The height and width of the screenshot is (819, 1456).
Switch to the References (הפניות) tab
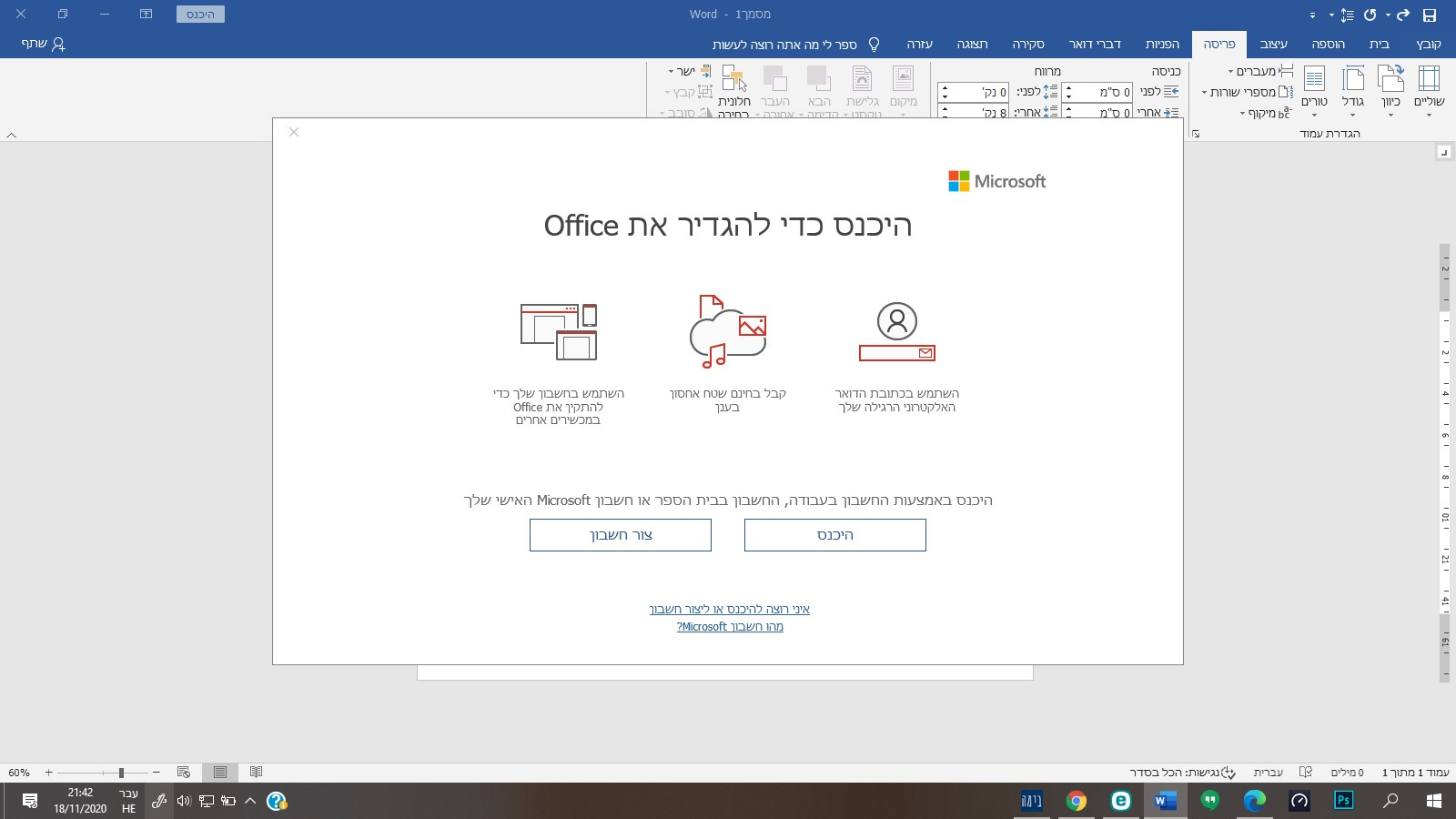pyautogui.click(x=1162, y=44)
